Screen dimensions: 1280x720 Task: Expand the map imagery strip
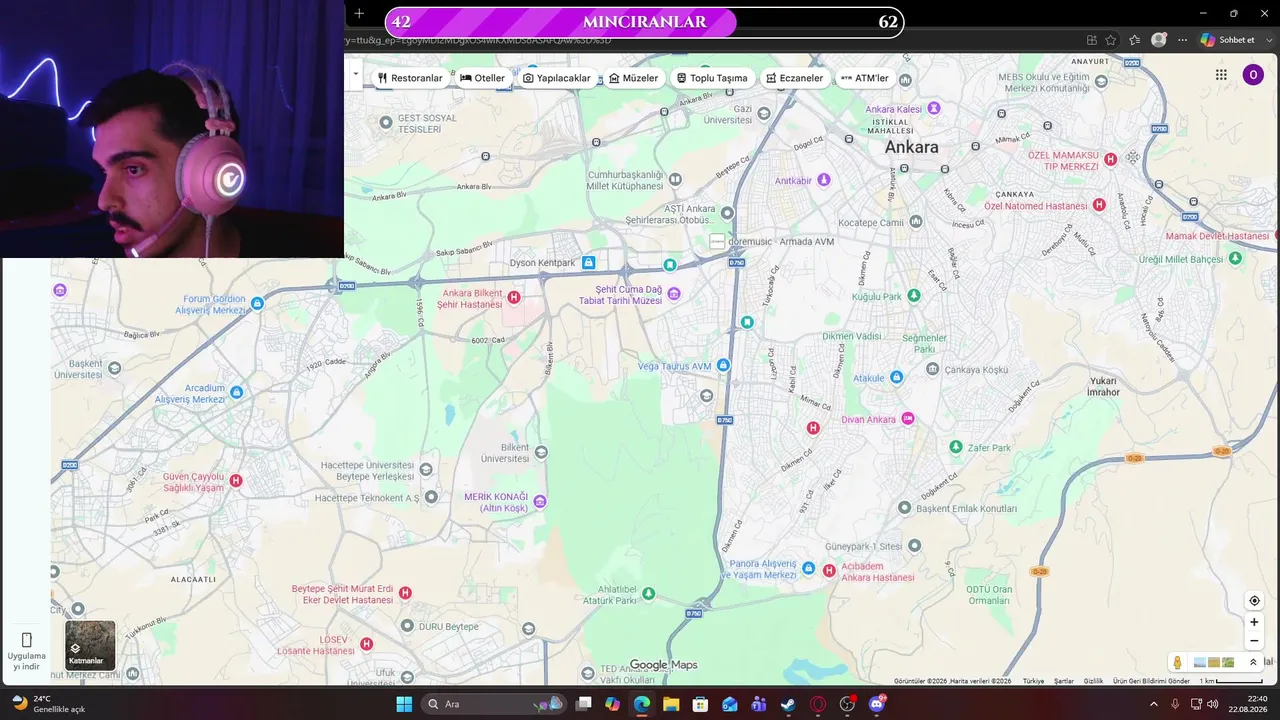pyautogui.click(x=1253, y=662)
